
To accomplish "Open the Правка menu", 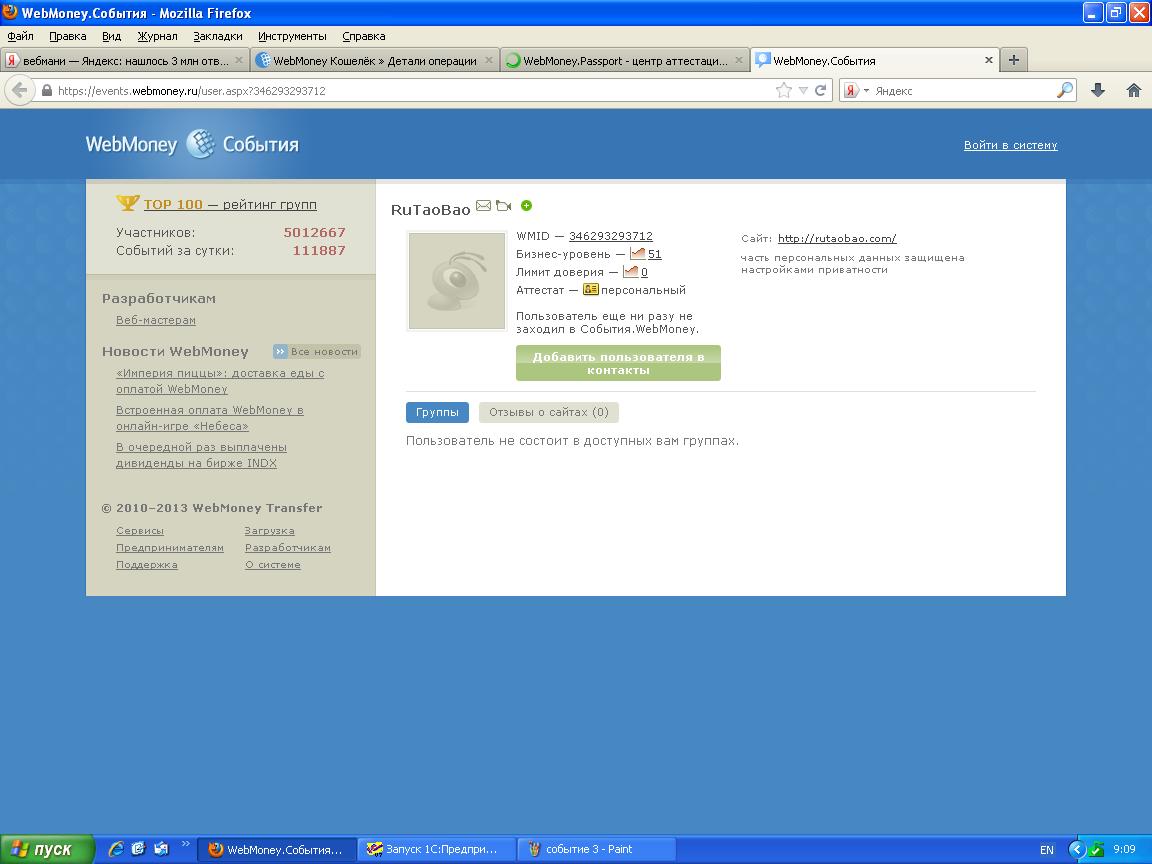I will (68, 36).
